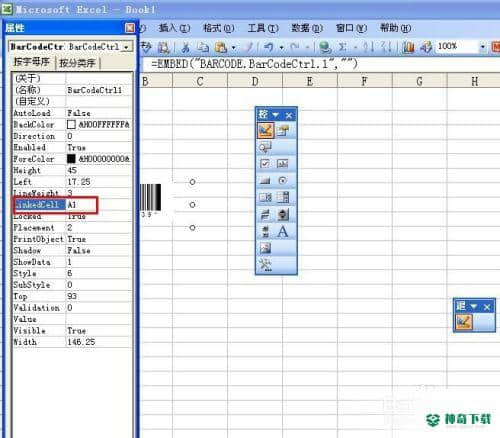Open the Control Toolbox options arrow
The height and width of the screenshot is (438, 500).
pos(276,115)
